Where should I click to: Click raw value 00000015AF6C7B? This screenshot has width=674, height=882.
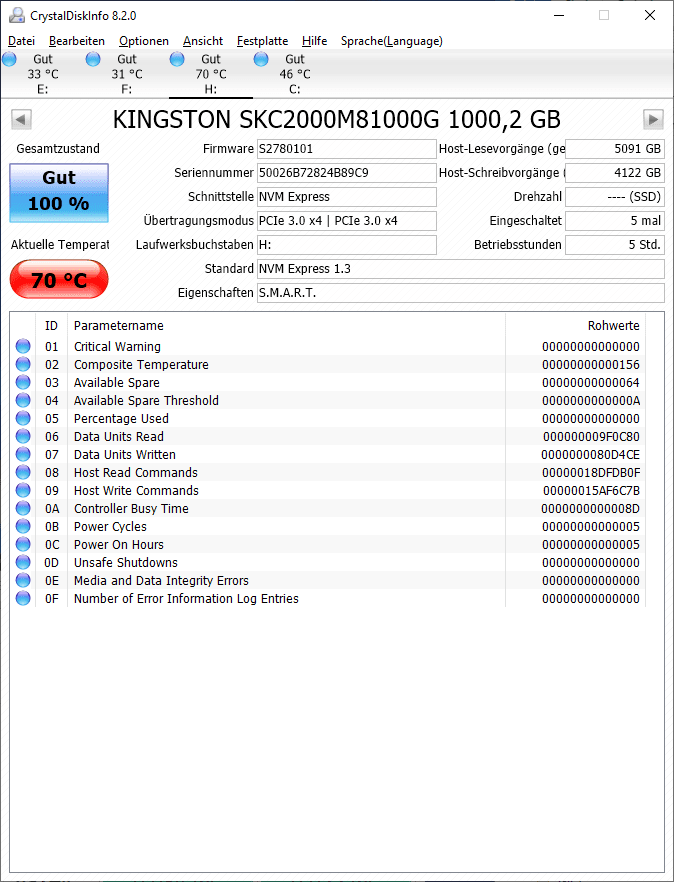tap(591, 490)
